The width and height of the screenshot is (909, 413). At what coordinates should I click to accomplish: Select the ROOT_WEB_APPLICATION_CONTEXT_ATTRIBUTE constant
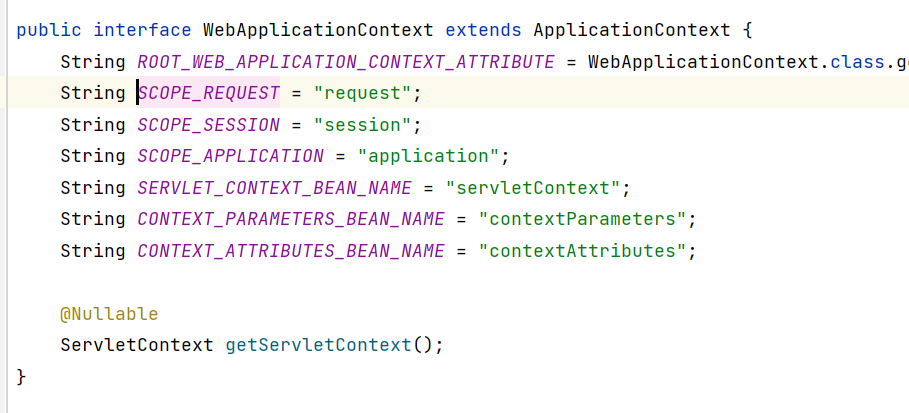pos(346,62)
